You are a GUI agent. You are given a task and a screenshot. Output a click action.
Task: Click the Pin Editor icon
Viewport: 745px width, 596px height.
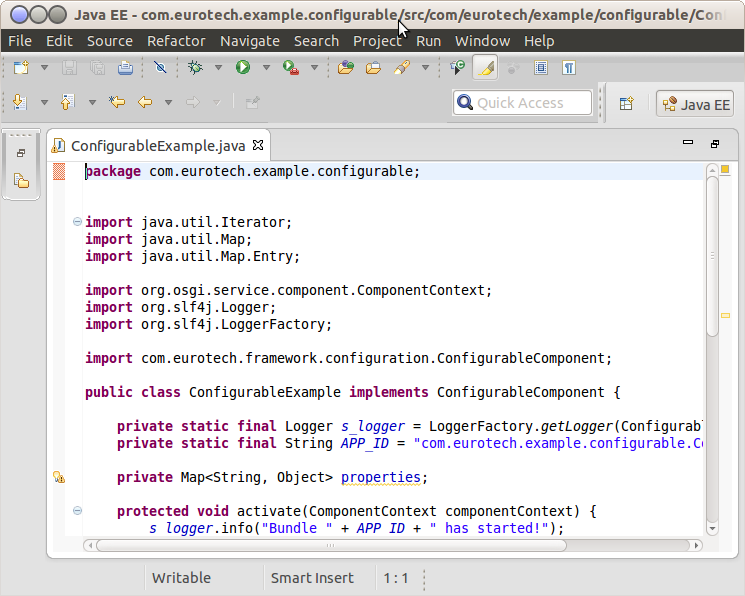coord(252,102)
